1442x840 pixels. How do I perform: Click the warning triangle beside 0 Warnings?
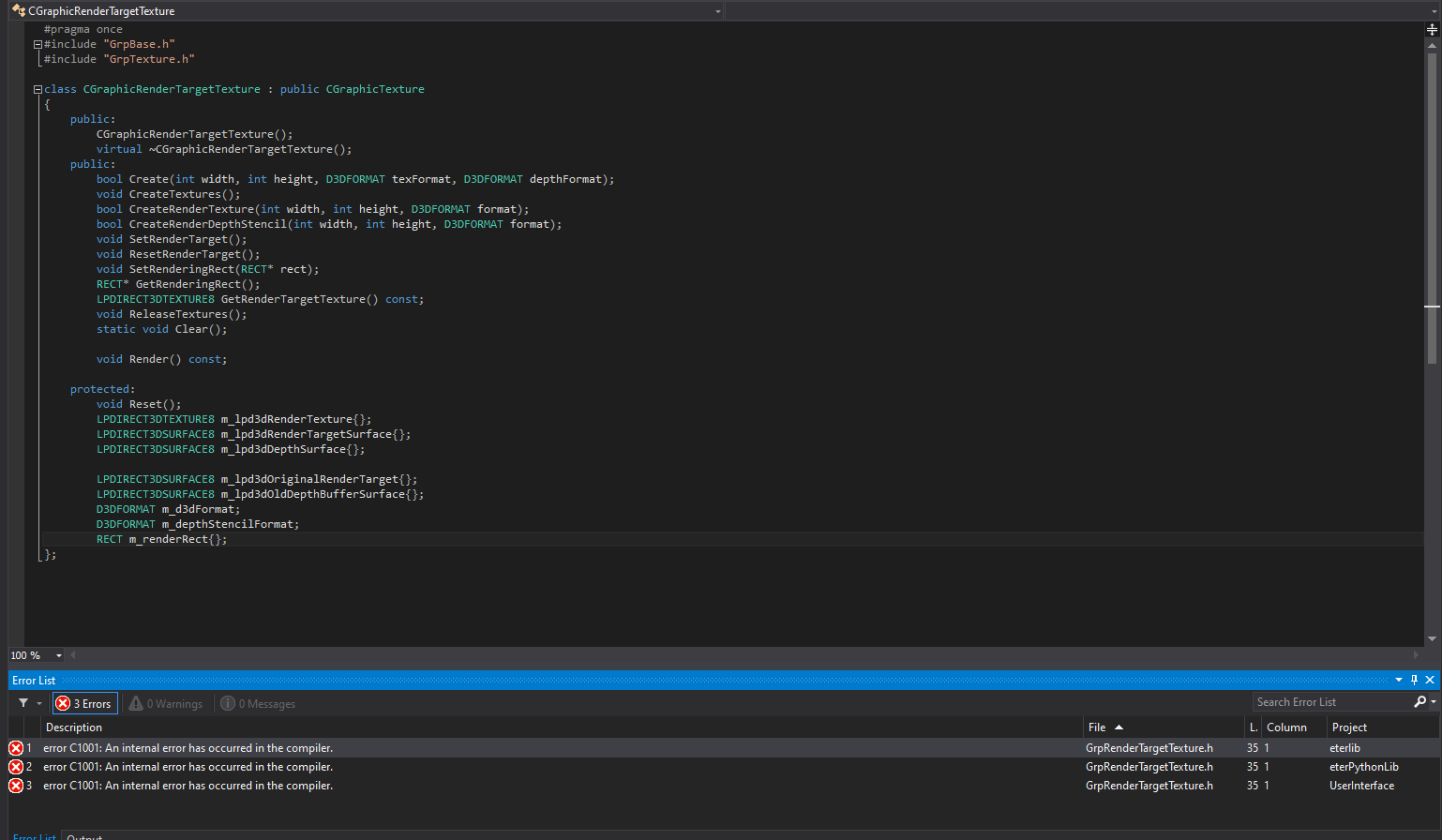(137, 703)
